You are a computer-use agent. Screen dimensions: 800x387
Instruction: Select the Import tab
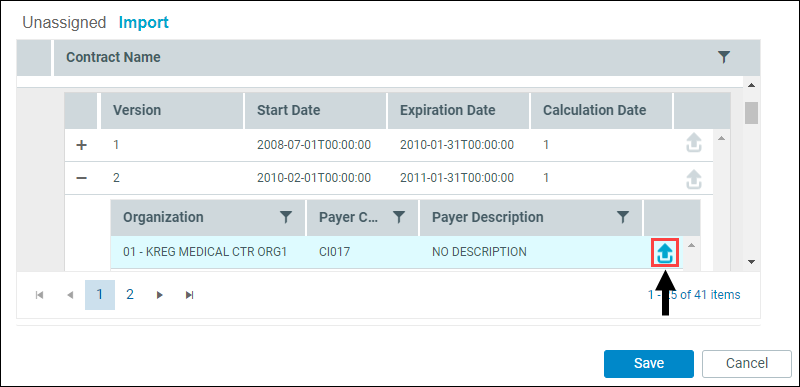click(144, 22)
